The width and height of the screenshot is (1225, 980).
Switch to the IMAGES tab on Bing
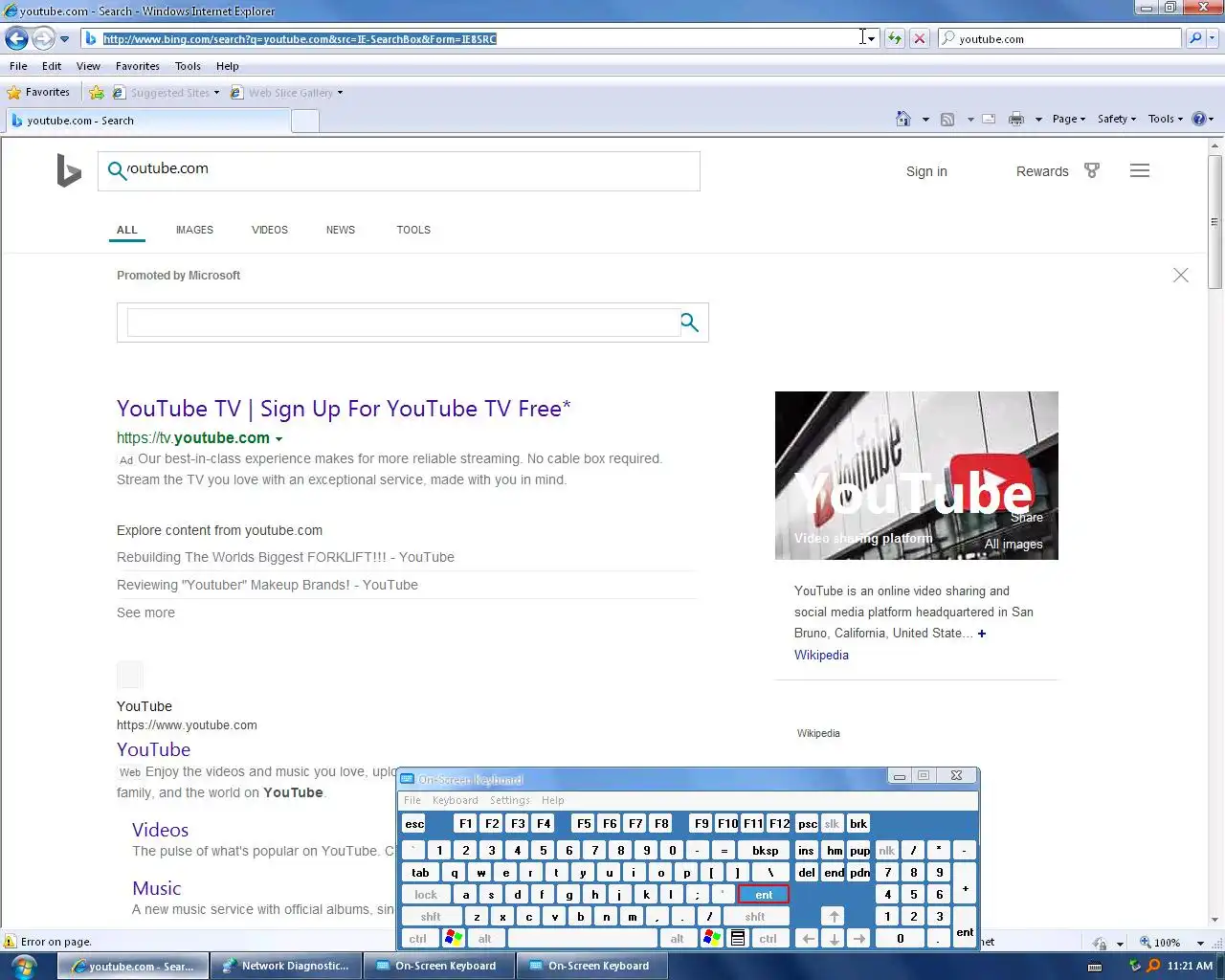click(x=194, y=230)
